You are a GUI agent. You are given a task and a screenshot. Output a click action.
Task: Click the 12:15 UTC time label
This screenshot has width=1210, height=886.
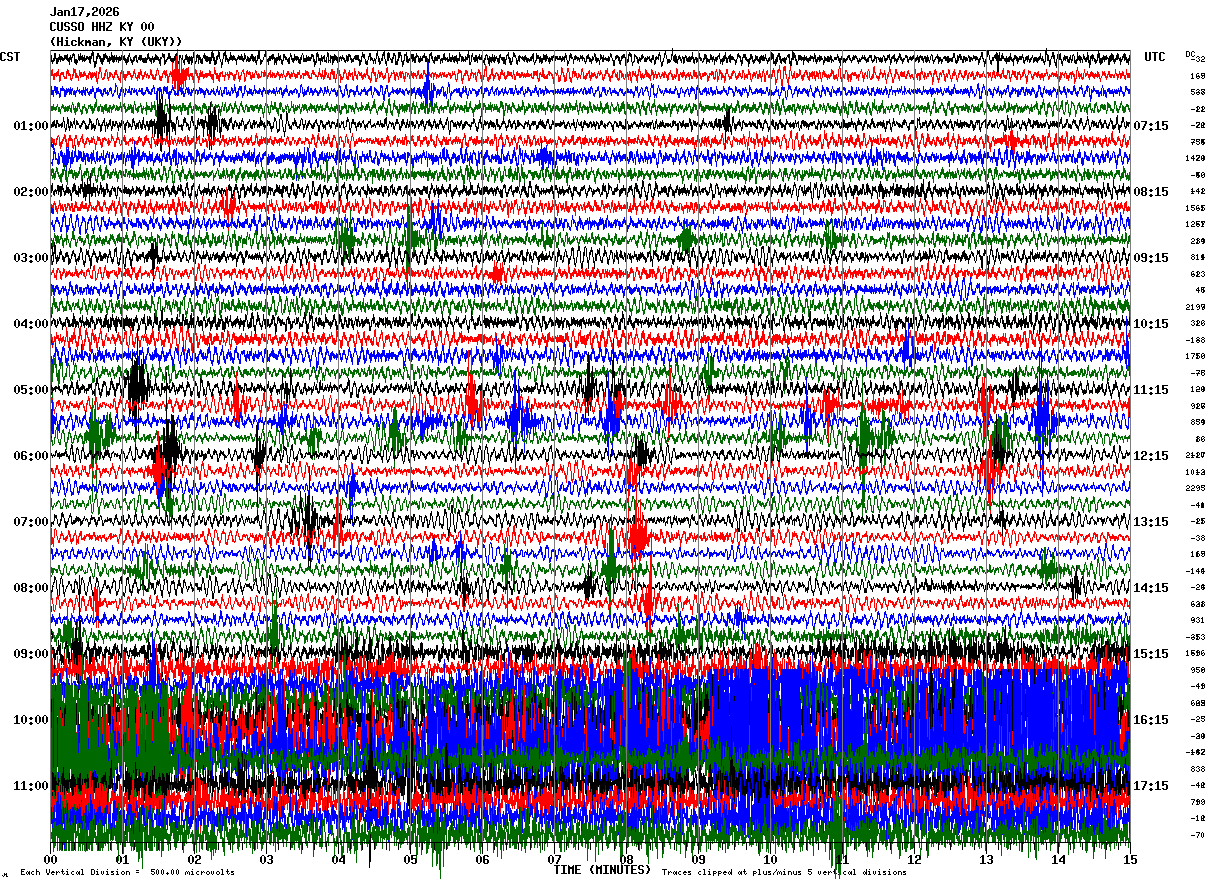click(1152, 456)
